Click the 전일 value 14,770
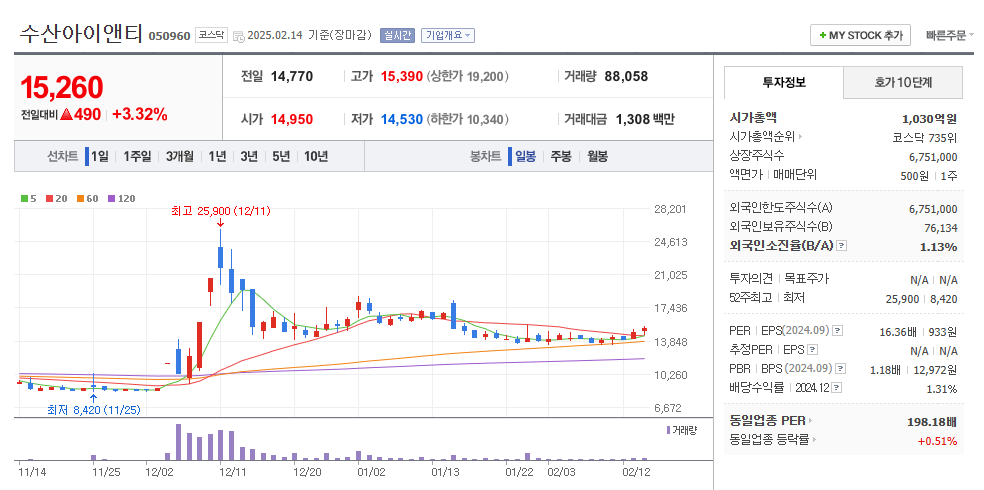This screenshot has height=490, width=984. click(292, 77)
